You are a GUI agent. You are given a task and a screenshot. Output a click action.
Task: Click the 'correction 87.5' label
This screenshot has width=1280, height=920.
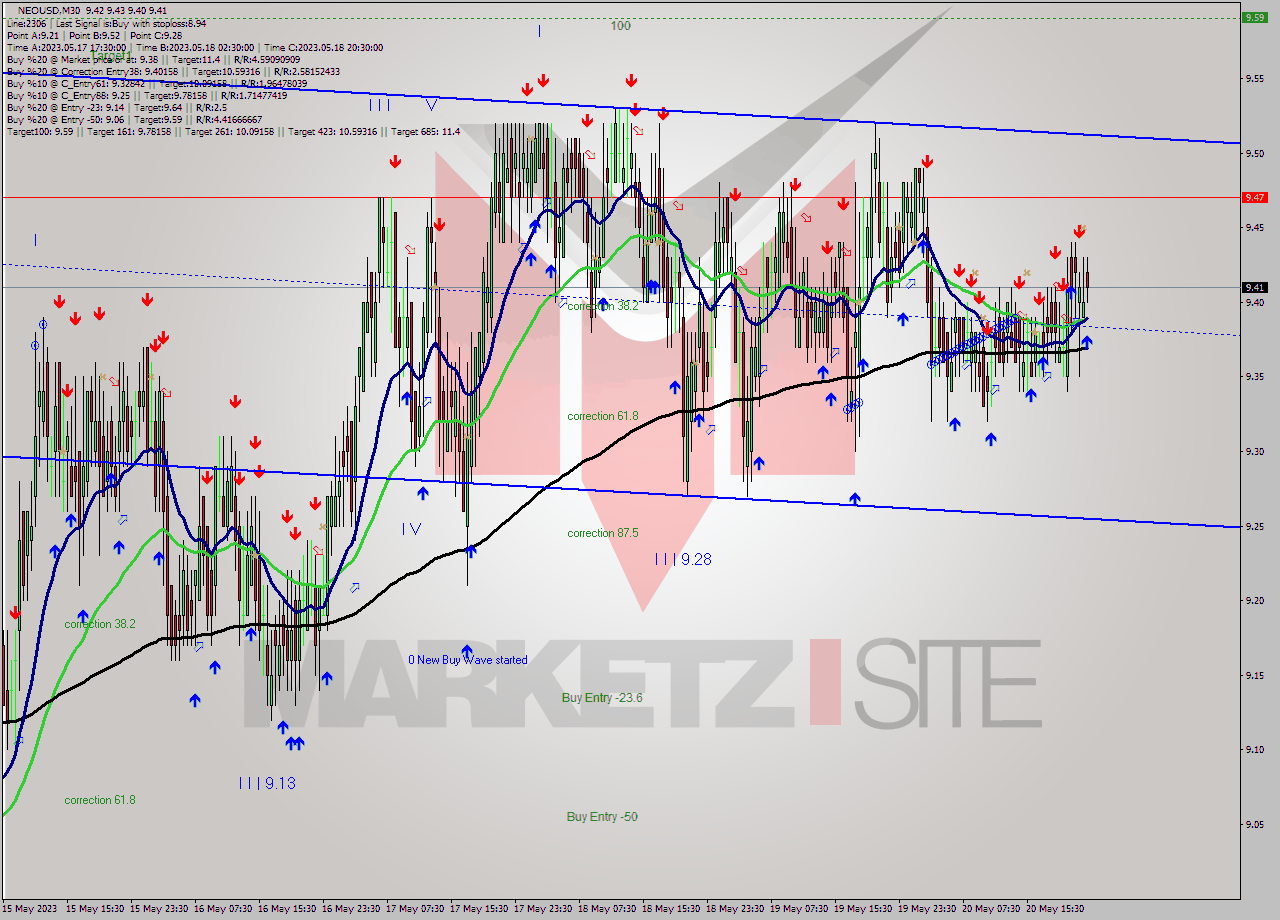coord(603,533)
